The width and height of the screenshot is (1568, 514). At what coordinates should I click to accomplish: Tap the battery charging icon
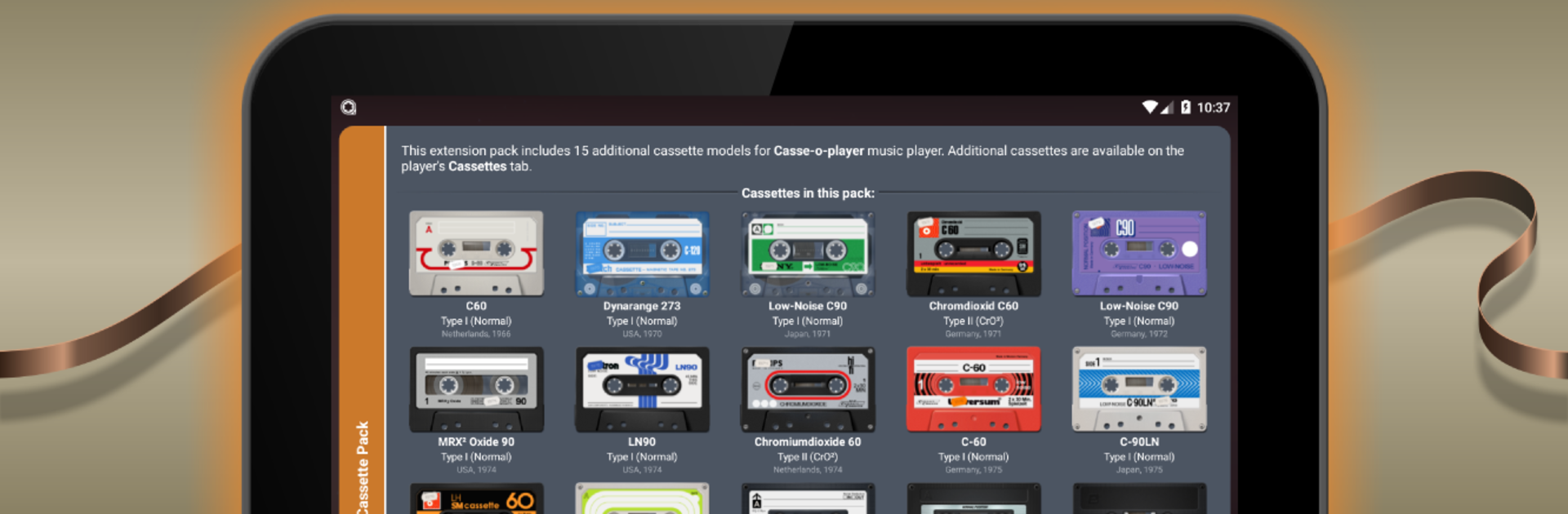[1186, 107]
